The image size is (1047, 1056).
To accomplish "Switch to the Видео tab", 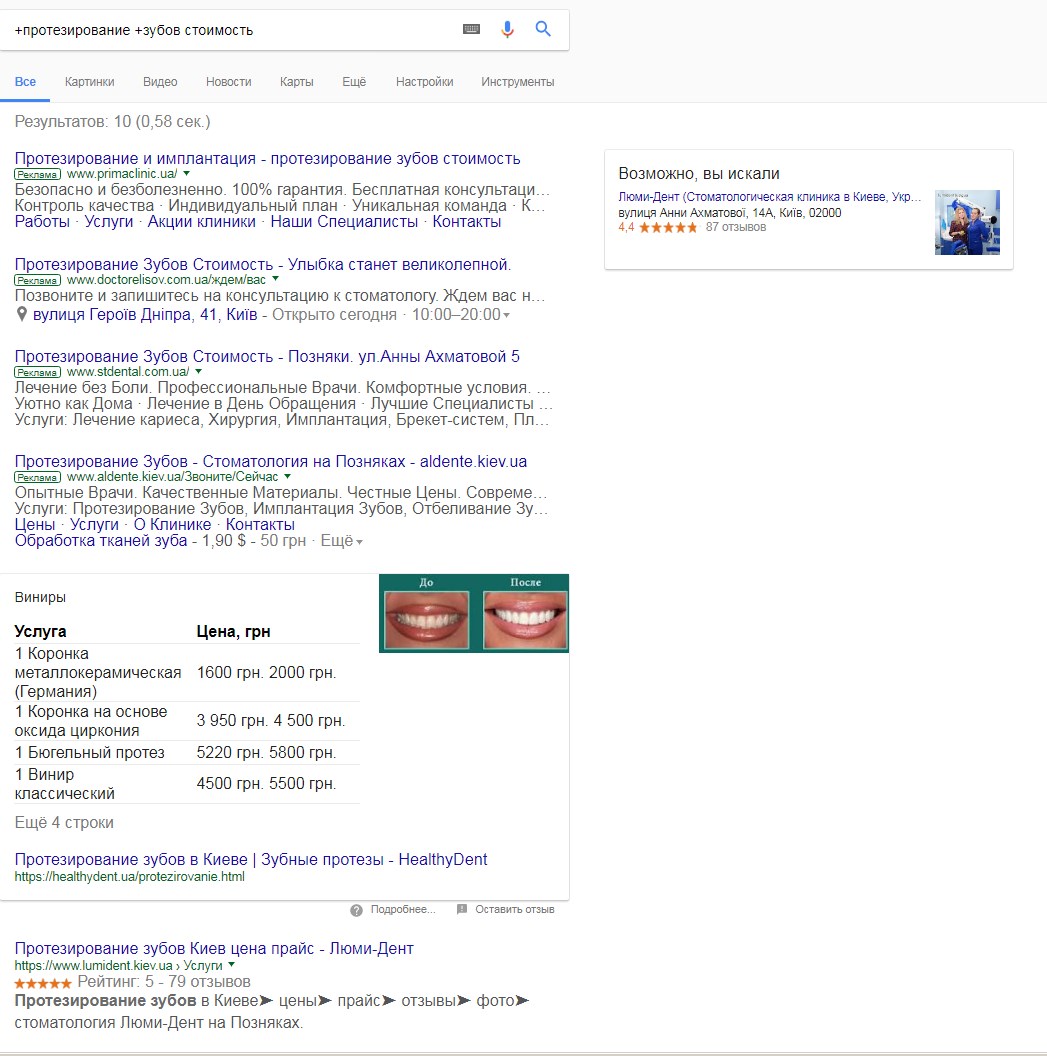I will click(x=160, y=82).
